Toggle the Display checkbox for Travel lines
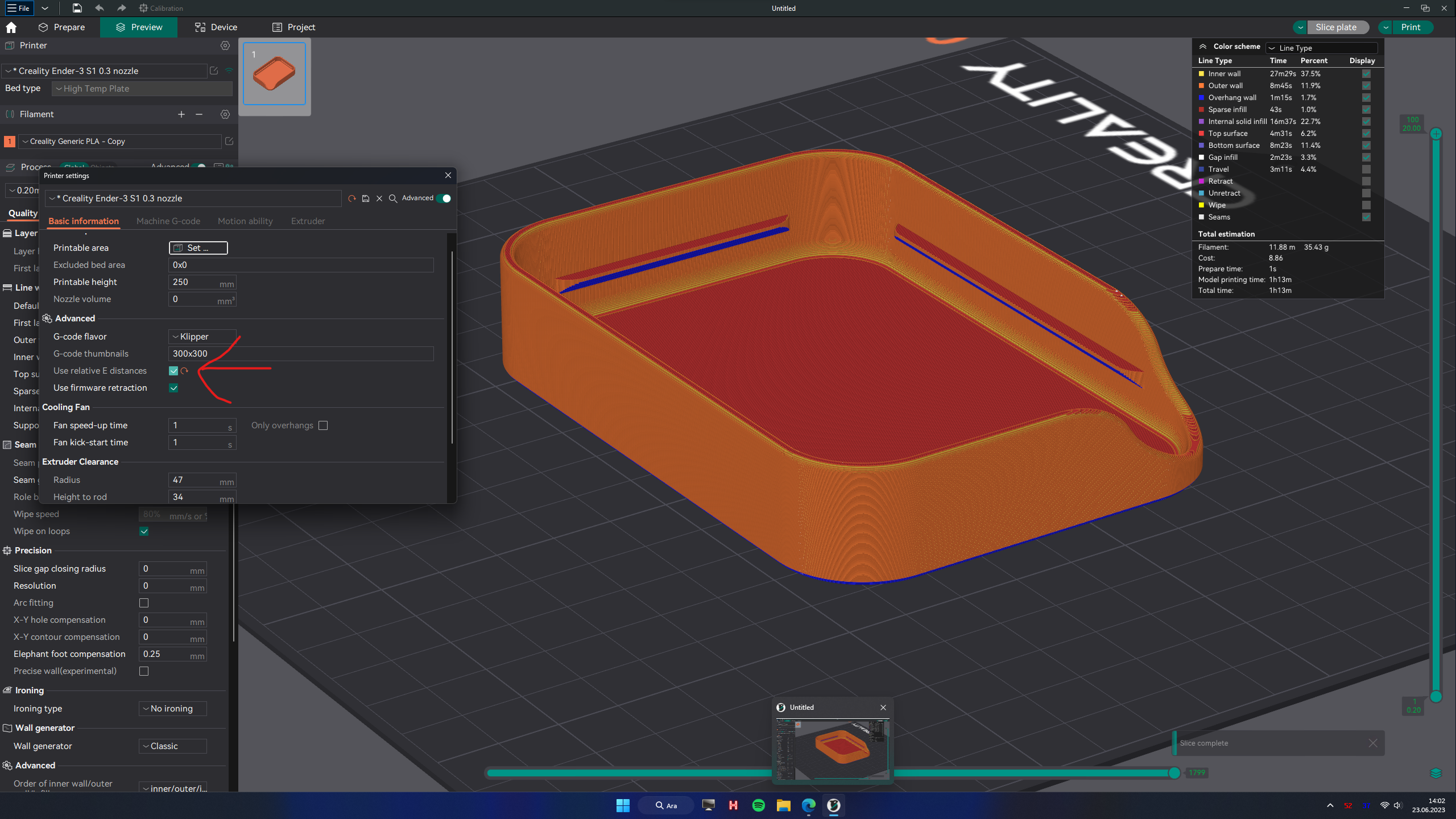This screenshot has width=1456, height=819. click(x=1366, y=169)
